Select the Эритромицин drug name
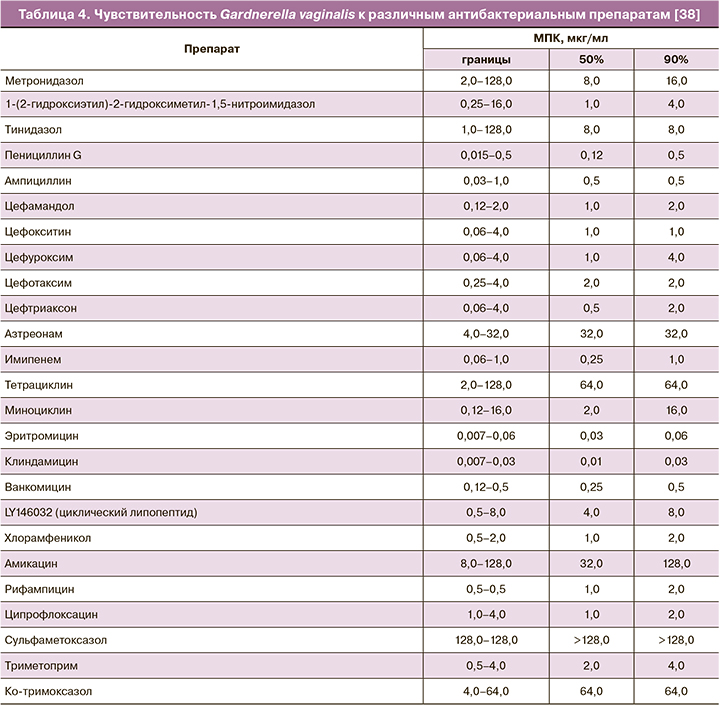The width and height of the screenshot is (720, 709). point(41,436)
